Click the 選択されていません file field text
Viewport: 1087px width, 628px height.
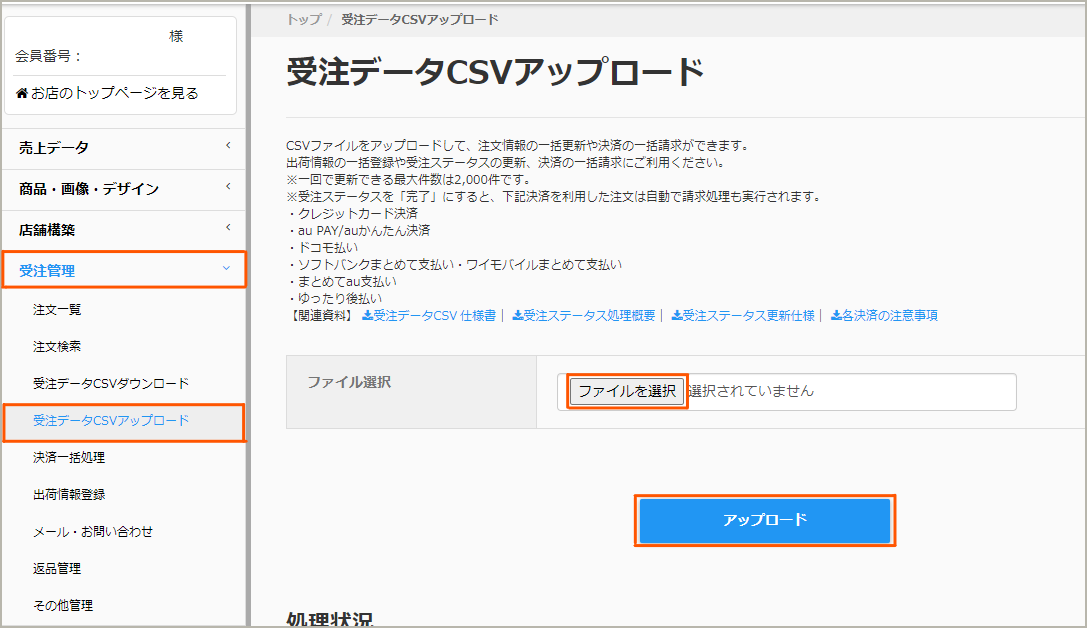click(751, 391)
